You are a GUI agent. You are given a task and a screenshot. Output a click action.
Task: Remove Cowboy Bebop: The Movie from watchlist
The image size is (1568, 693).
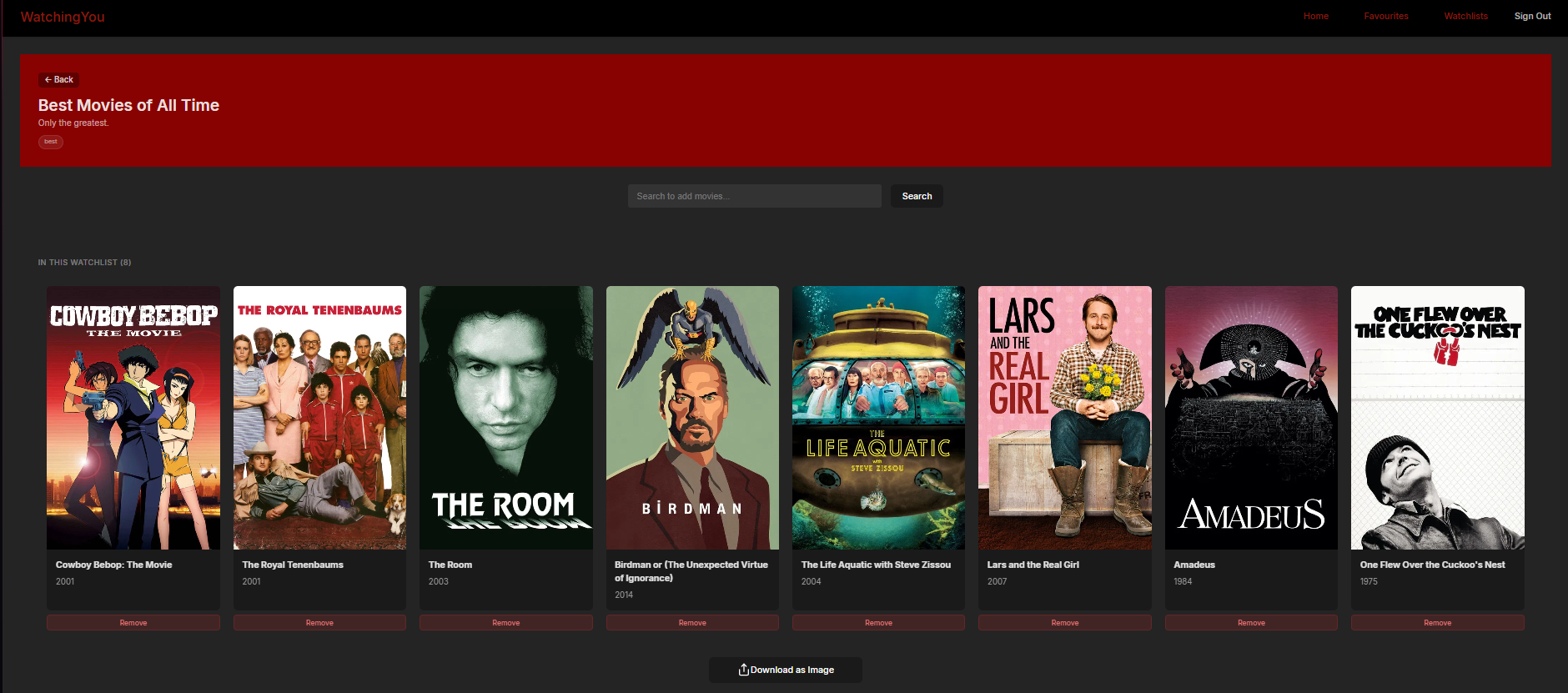(133, 623)
